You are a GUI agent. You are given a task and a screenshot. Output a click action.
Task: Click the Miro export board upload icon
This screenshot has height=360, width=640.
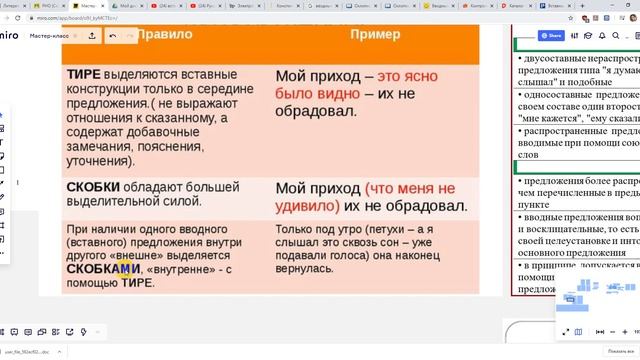point(92,36)
